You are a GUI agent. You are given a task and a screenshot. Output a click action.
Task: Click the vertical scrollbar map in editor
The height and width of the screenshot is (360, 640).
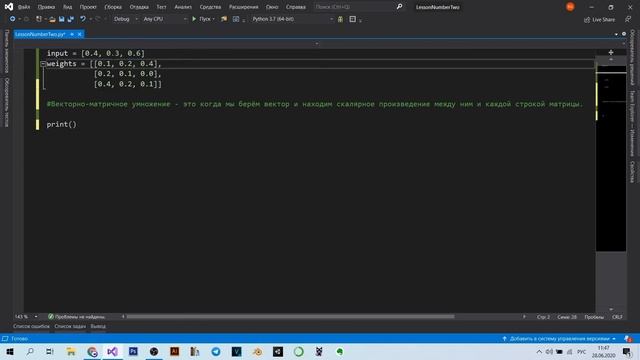pyautogui.click(x=611, y=158)
